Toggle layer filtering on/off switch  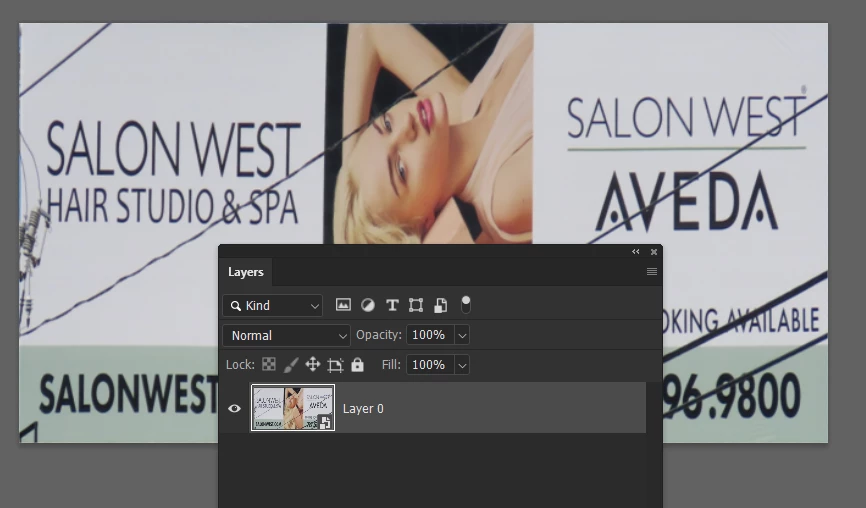(466, 305)
